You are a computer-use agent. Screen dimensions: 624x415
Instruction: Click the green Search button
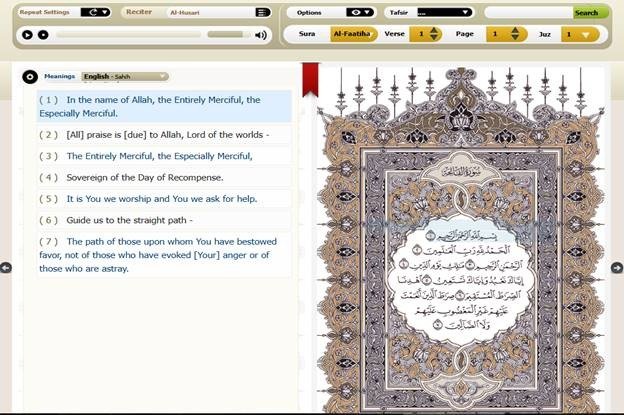(x=591, y=13)
